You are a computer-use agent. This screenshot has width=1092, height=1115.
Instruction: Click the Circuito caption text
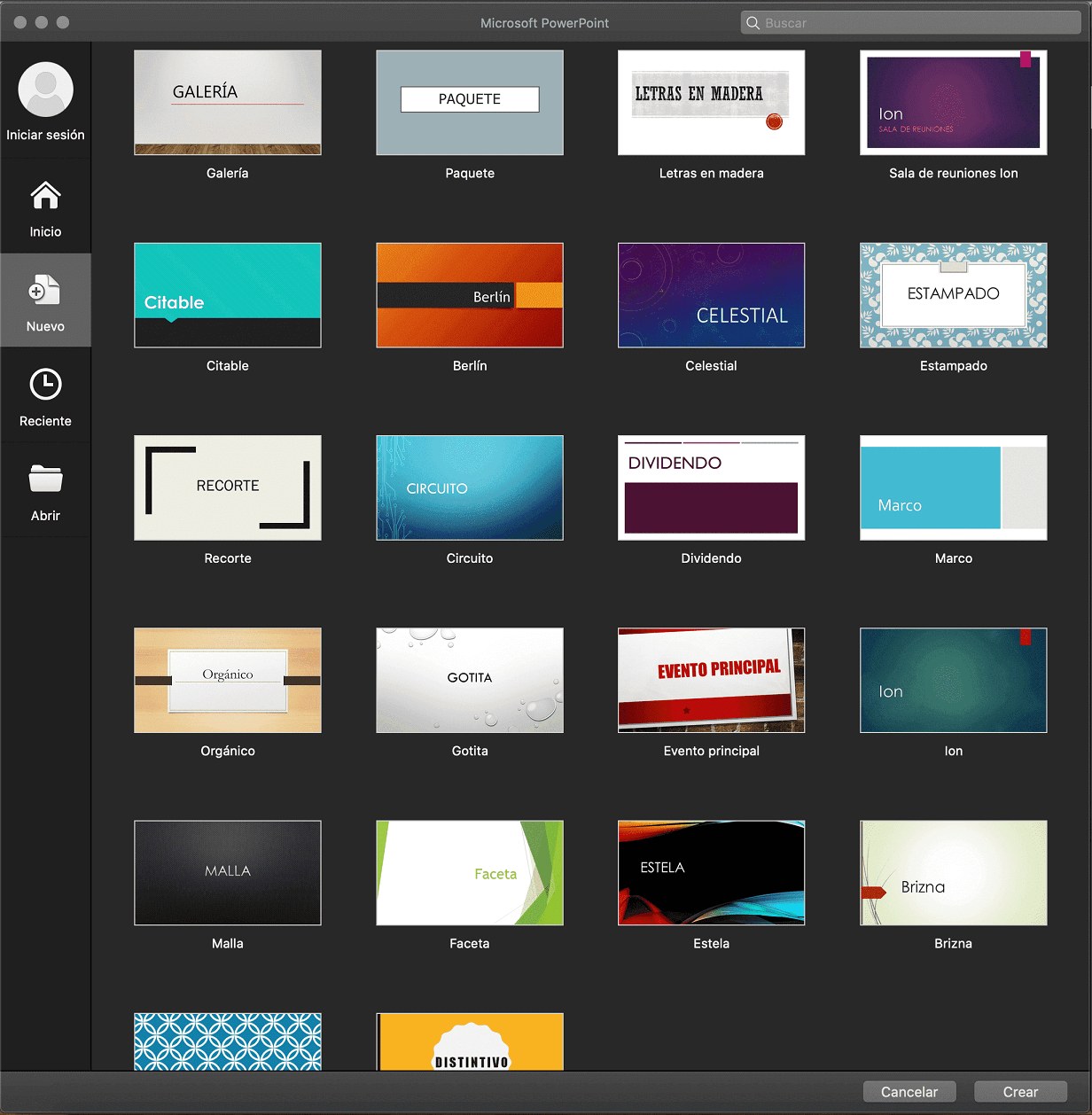(470, 558)
